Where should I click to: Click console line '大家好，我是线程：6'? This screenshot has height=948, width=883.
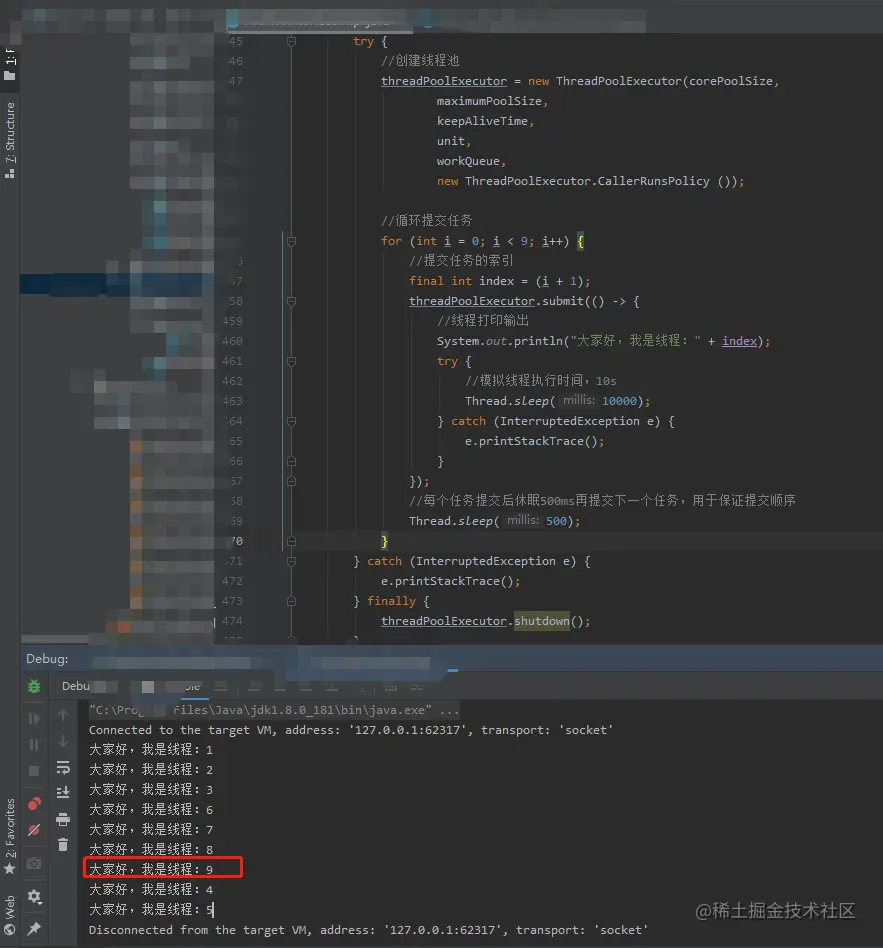click(151, 810)
